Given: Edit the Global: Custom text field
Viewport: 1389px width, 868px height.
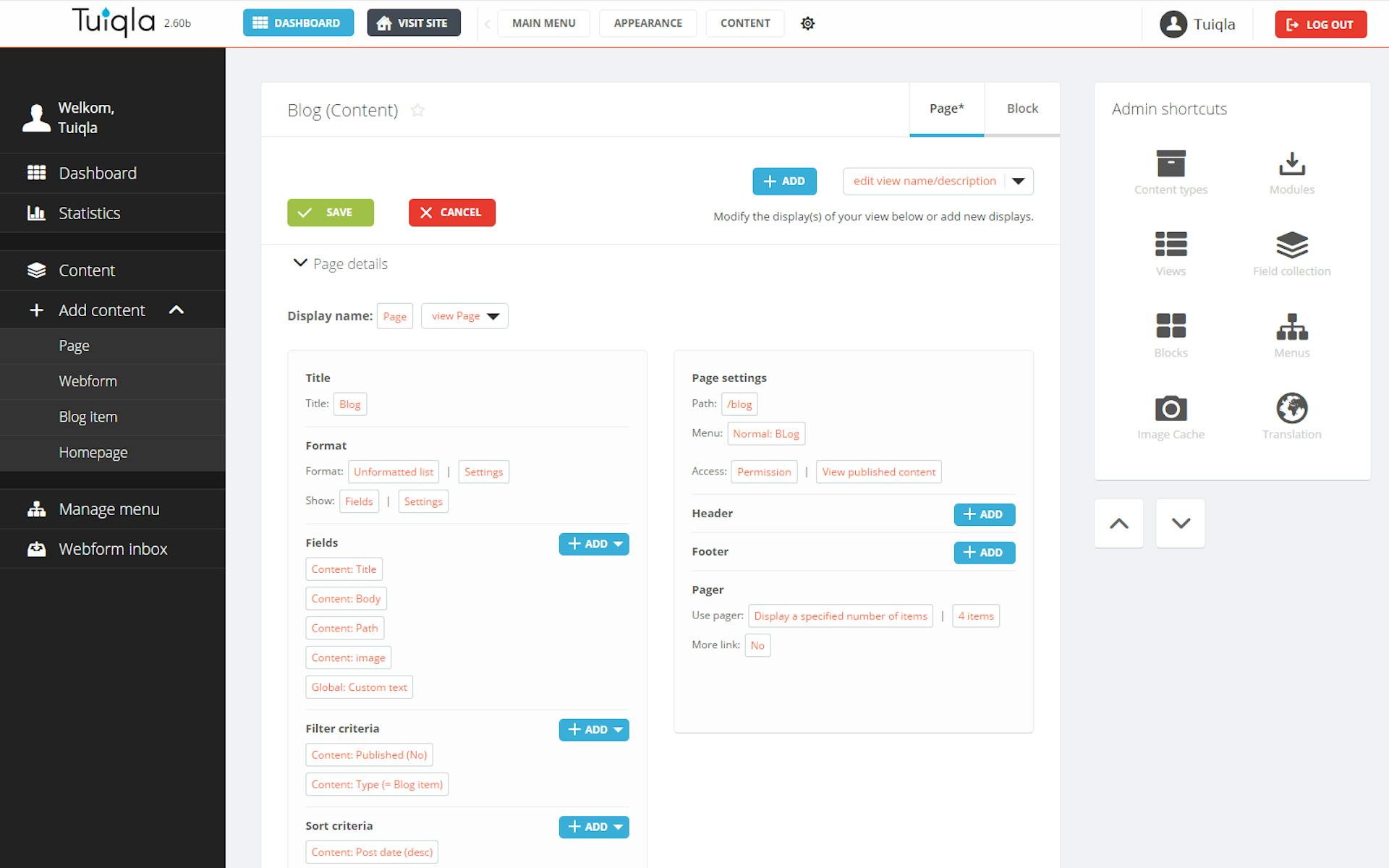Looking at the screenshot, I should click(359, 687).
